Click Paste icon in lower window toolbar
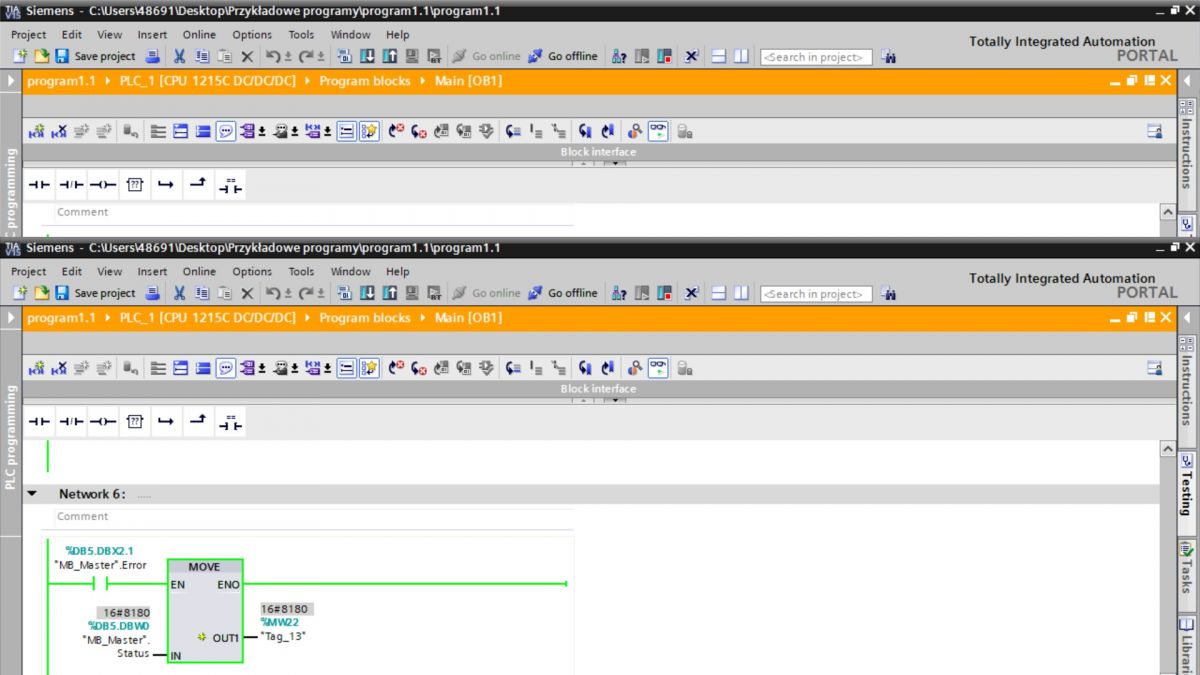Screen dimensions: 1200x675 coord(224,293)
